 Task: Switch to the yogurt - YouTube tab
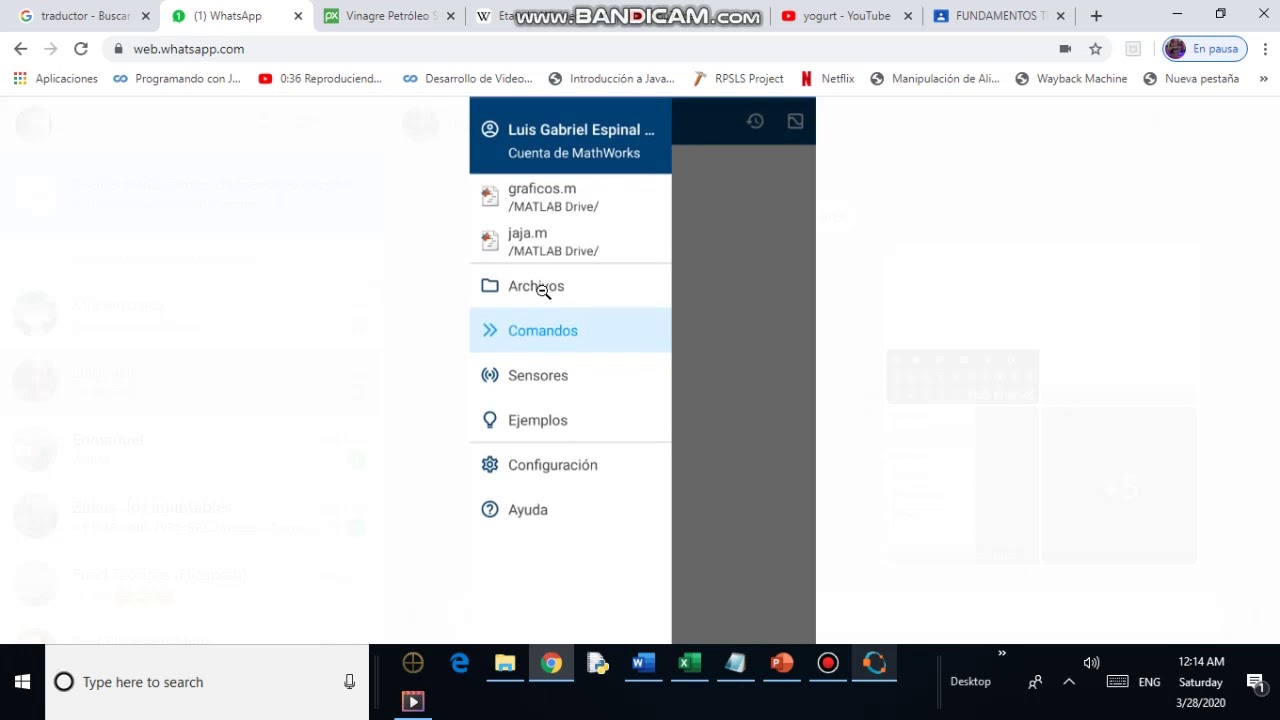(x=845, y=16)
